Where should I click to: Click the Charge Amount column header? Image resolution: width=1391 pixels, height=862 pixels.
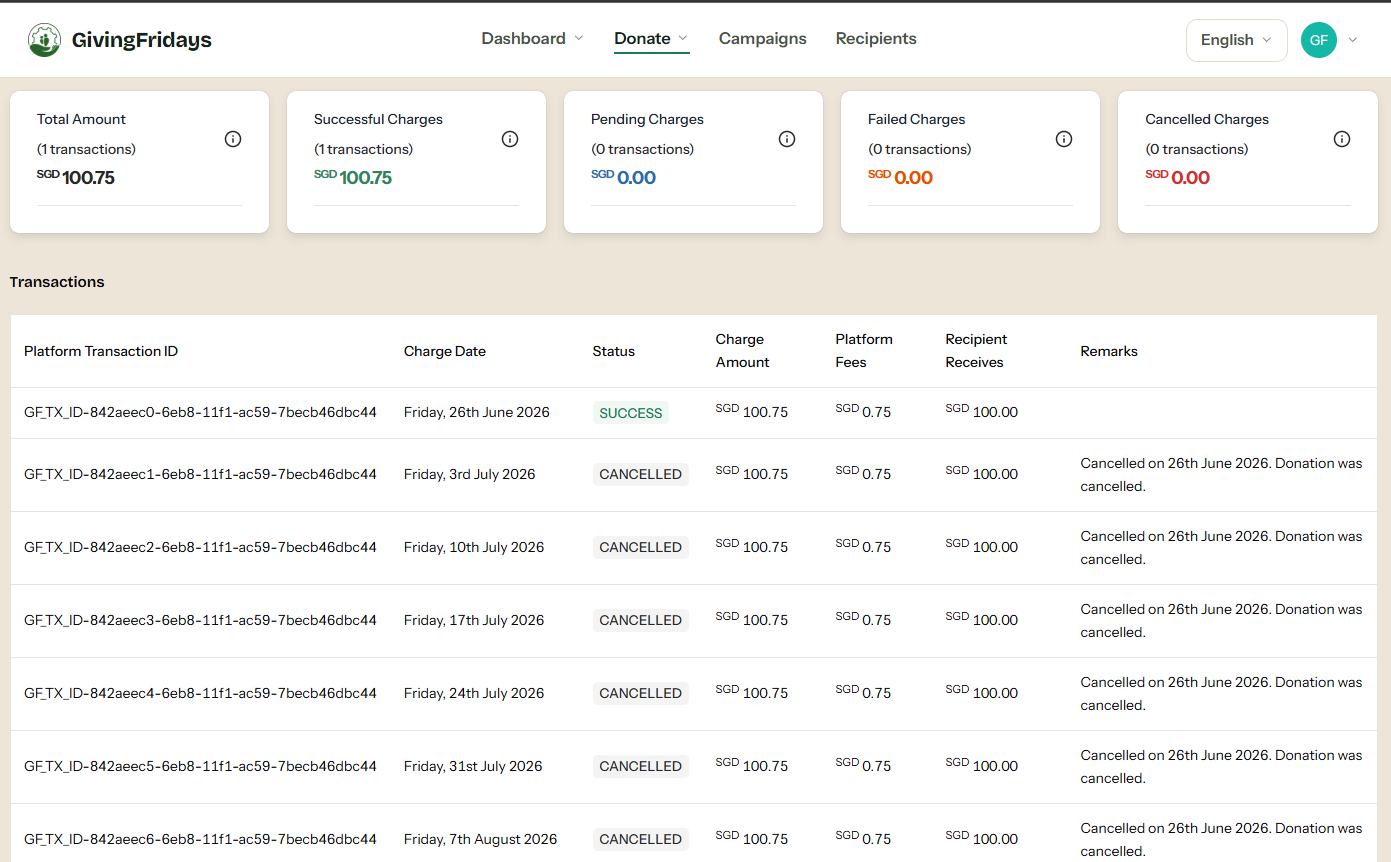pos(743,351)
